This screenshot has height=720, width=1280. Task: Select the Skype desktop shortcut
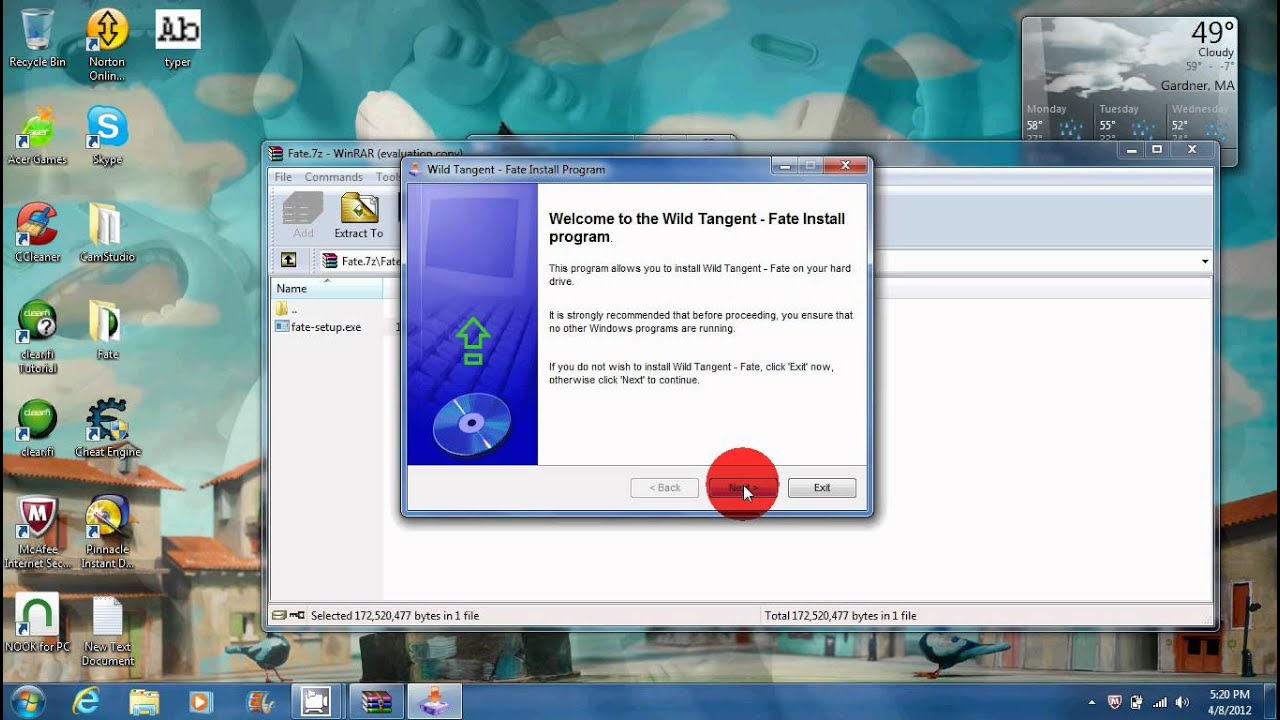coord(107,136)
